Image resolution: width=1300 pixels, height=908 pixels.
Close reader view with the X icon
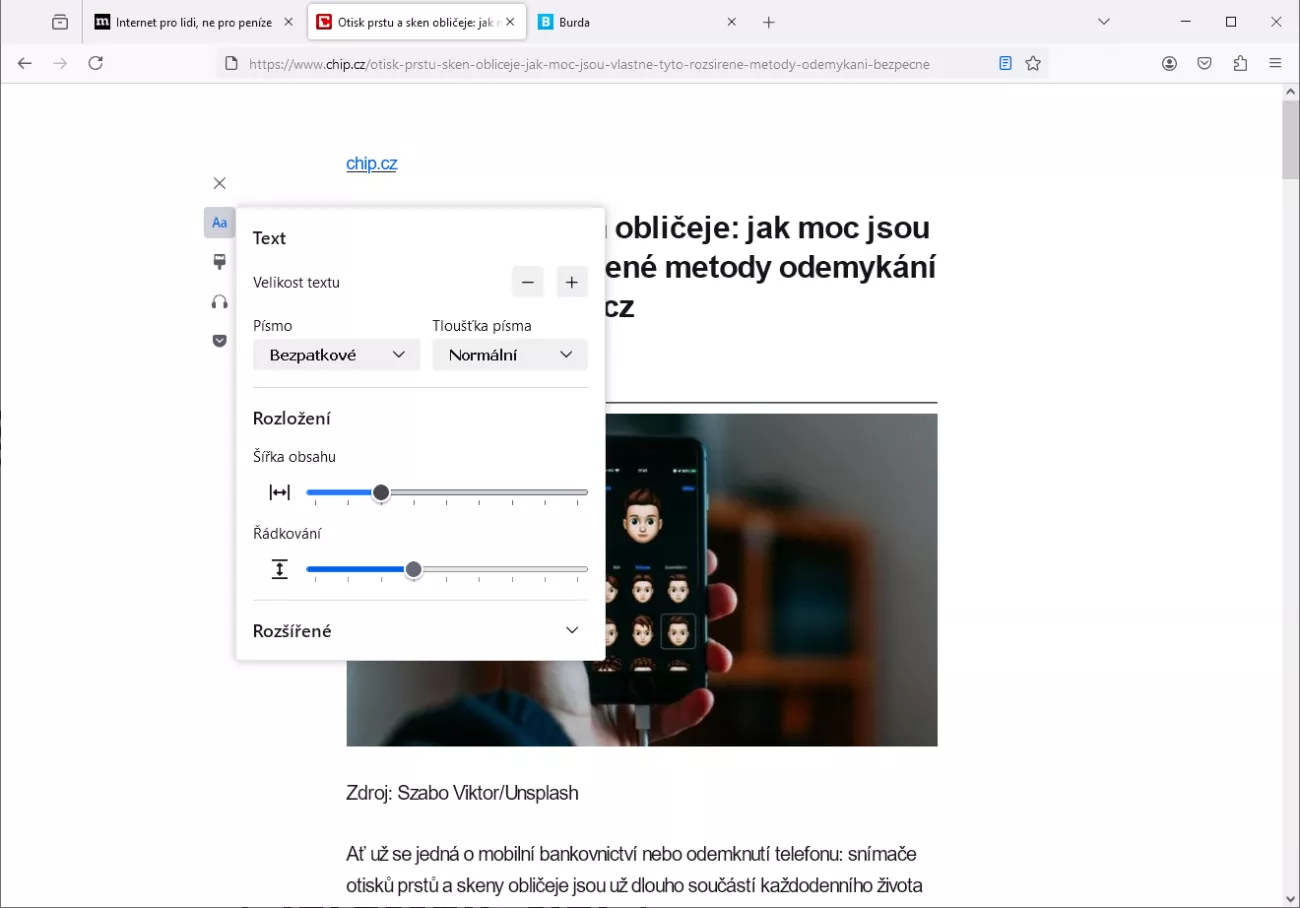pos(219,183)
